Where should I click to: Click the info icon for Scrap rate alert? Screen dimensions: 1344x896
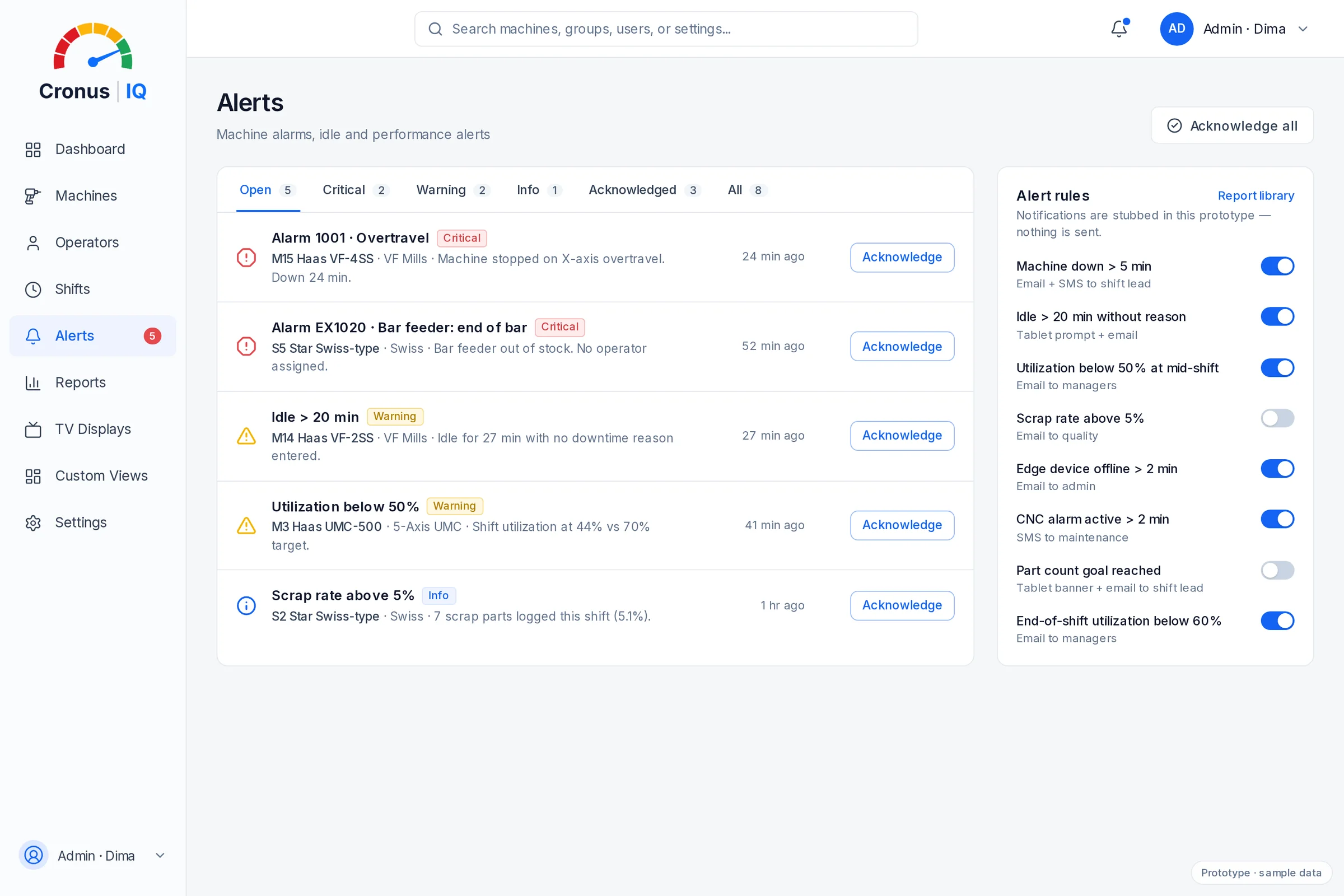(246, 606)
